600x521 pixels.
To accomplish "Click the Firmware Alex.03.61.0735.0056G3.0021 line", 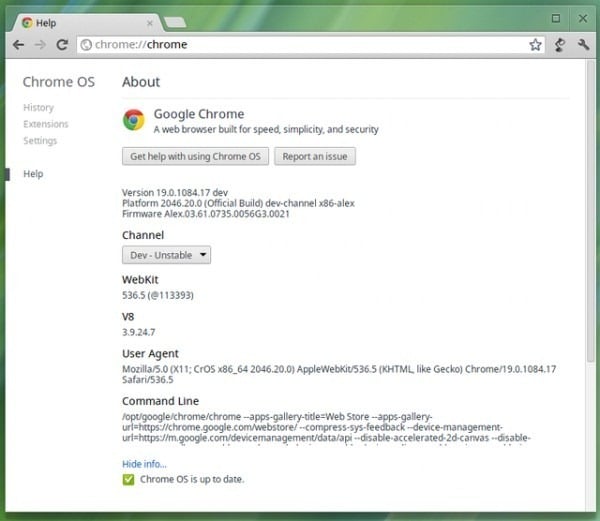I will pyautogui.click(x=206, y=214).
